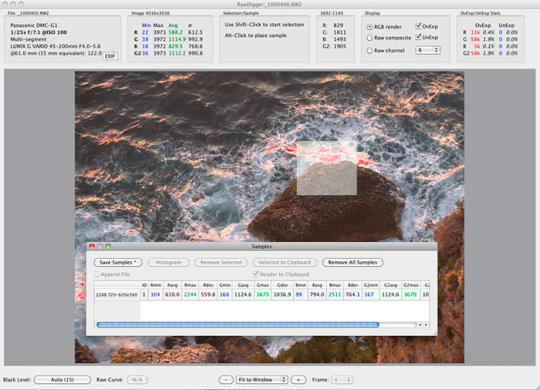Select sample row 1 in the table
Viewport: 540px width, 390px height.
pos(262,295)
